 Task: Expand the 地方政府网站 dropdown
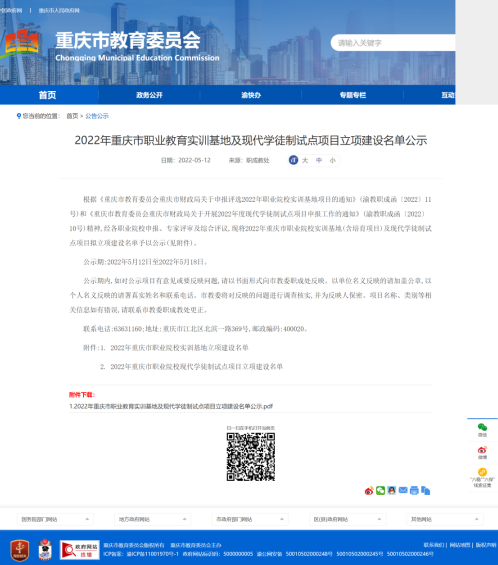pos(152,519)
